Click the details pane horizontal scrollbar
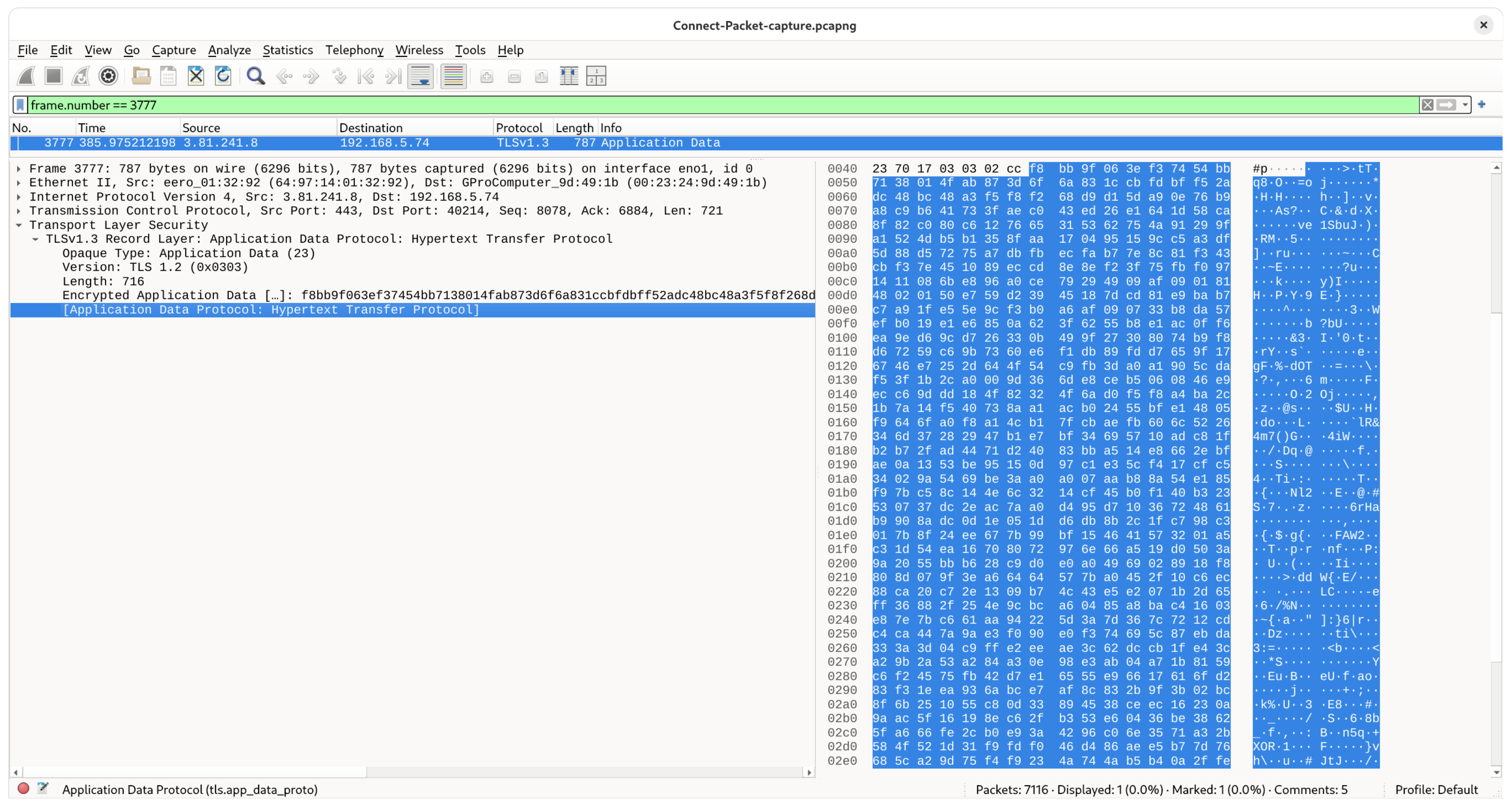 [412, 772]
